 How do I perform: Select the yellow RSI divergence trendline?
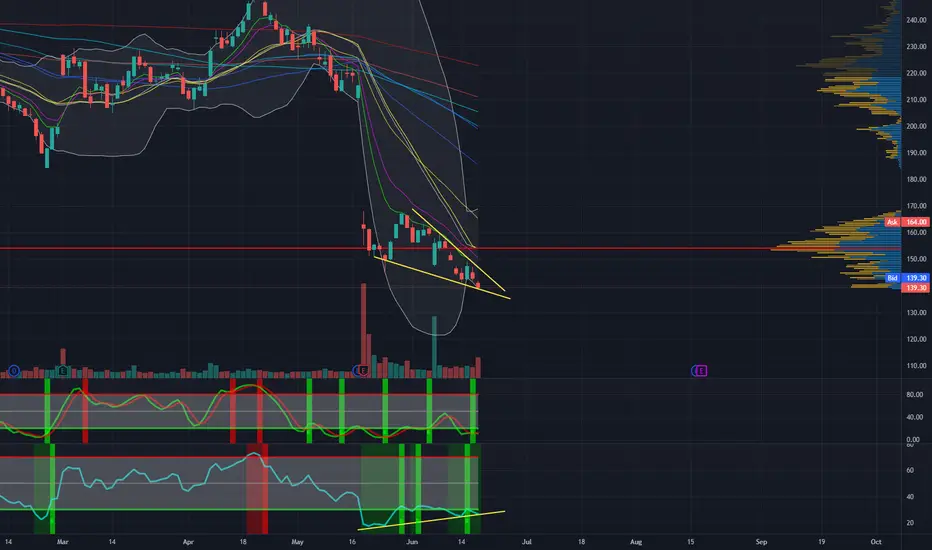click(x=431, y=520)
